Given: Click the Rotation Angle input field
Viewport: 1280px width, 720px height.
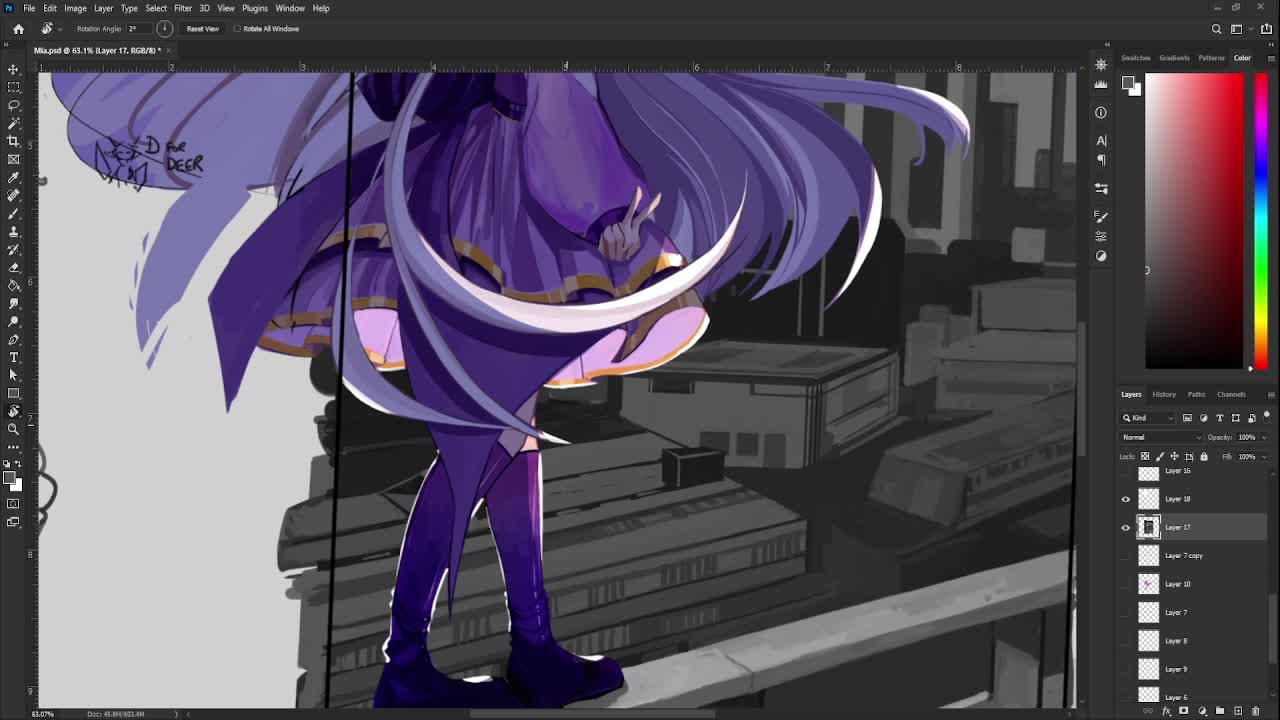Looking at the screenshot, I should click(x=138, y=29).
